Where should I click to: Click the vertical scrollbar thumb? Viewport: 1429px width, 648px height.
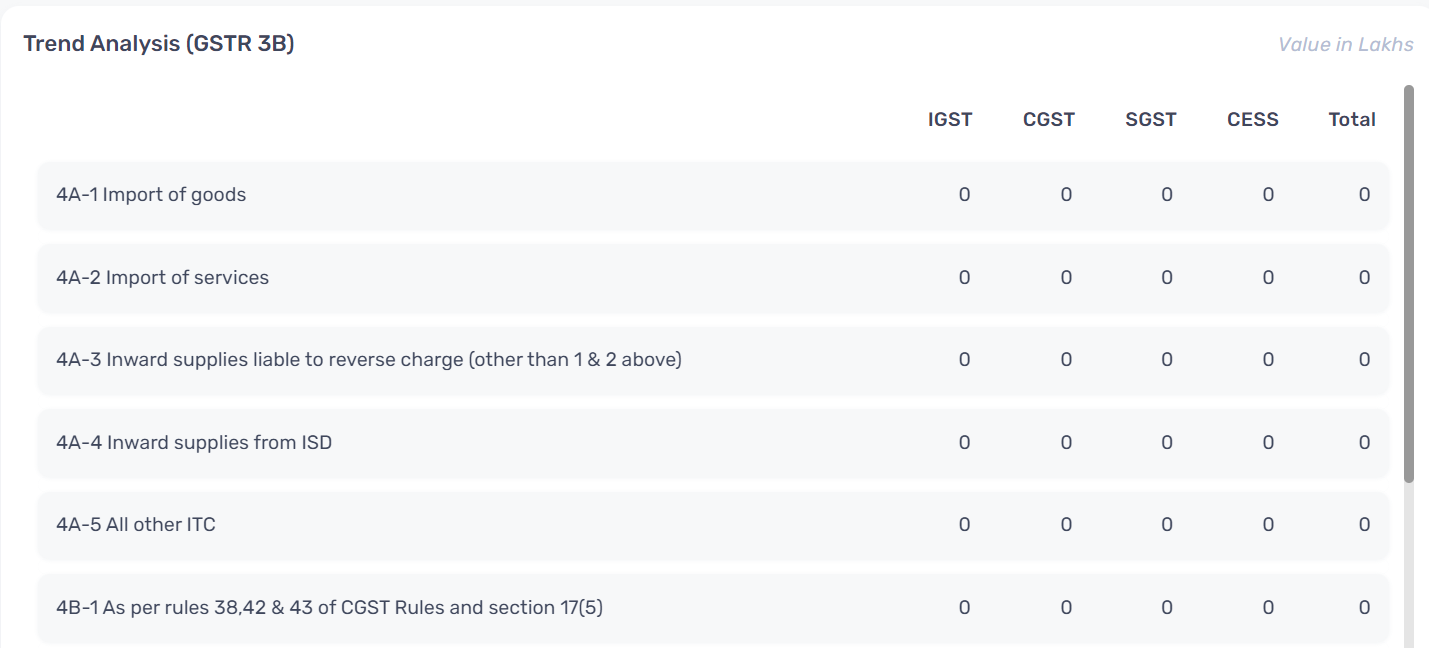(x=1409, y=284)
